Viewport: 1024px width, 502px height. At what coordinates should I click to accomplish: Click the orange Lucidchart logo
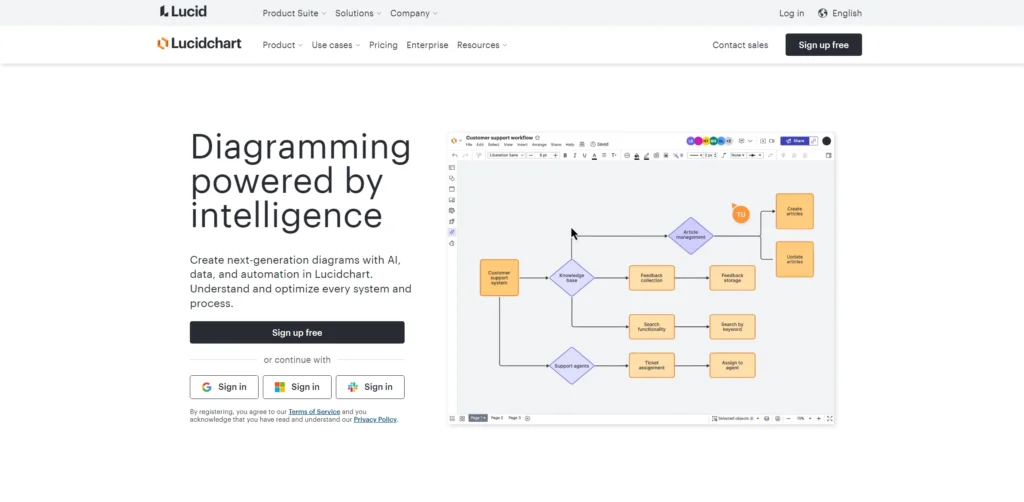pyautogui.click(x=203, y=44)
